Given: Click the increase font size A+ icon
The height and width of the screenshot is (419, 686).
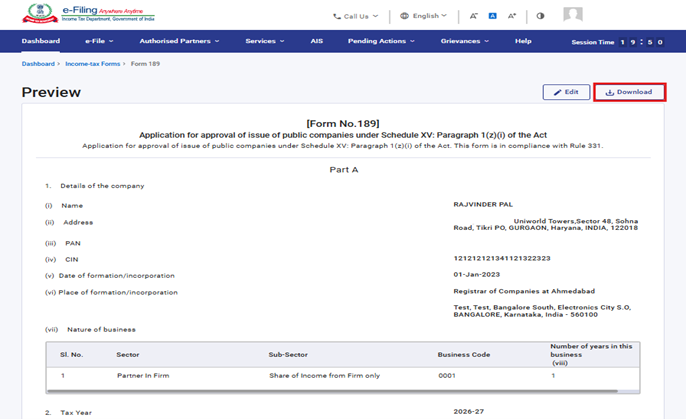Looking at the screenshot, I should [x=512, y=16].
